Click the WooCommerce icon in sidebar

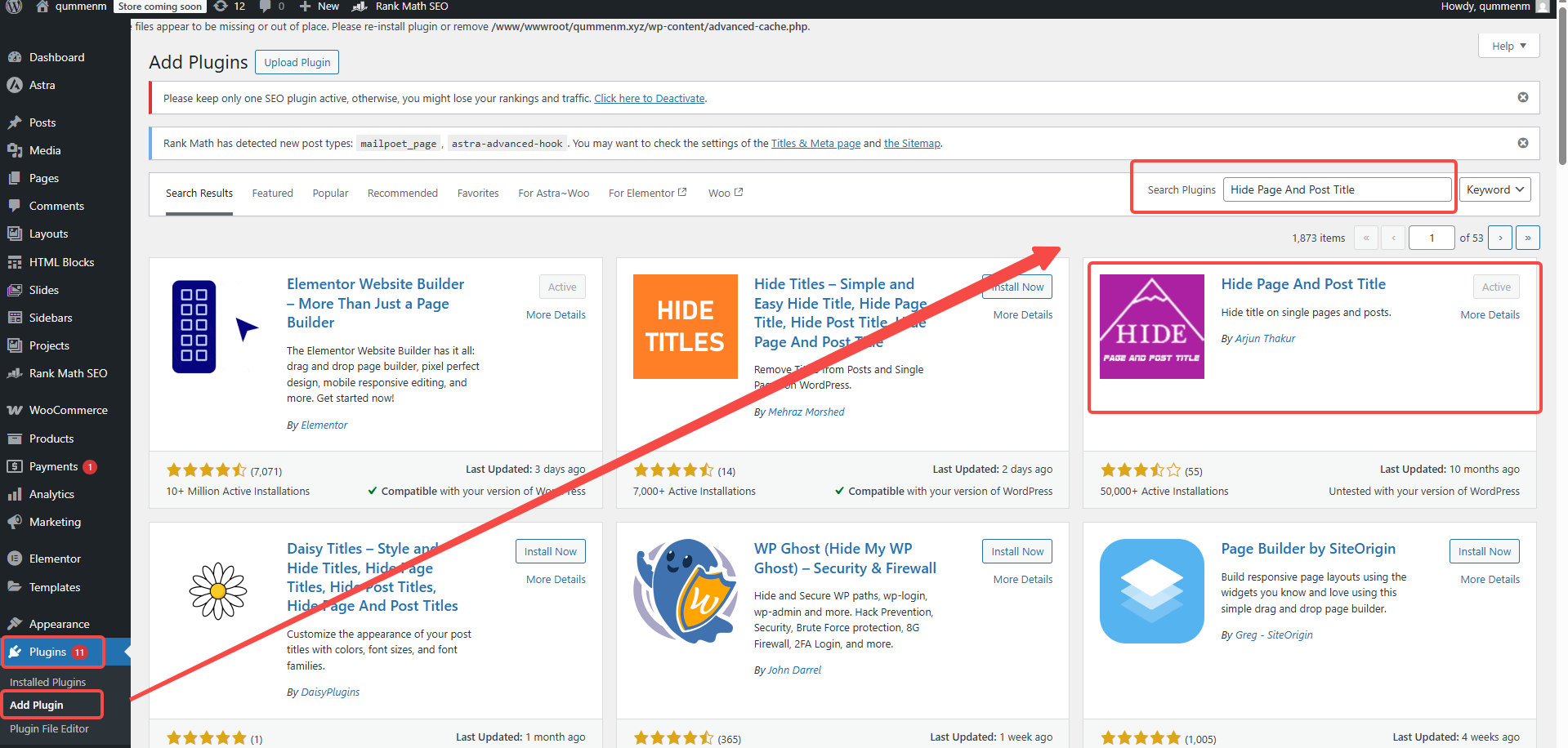click(14, 410)
